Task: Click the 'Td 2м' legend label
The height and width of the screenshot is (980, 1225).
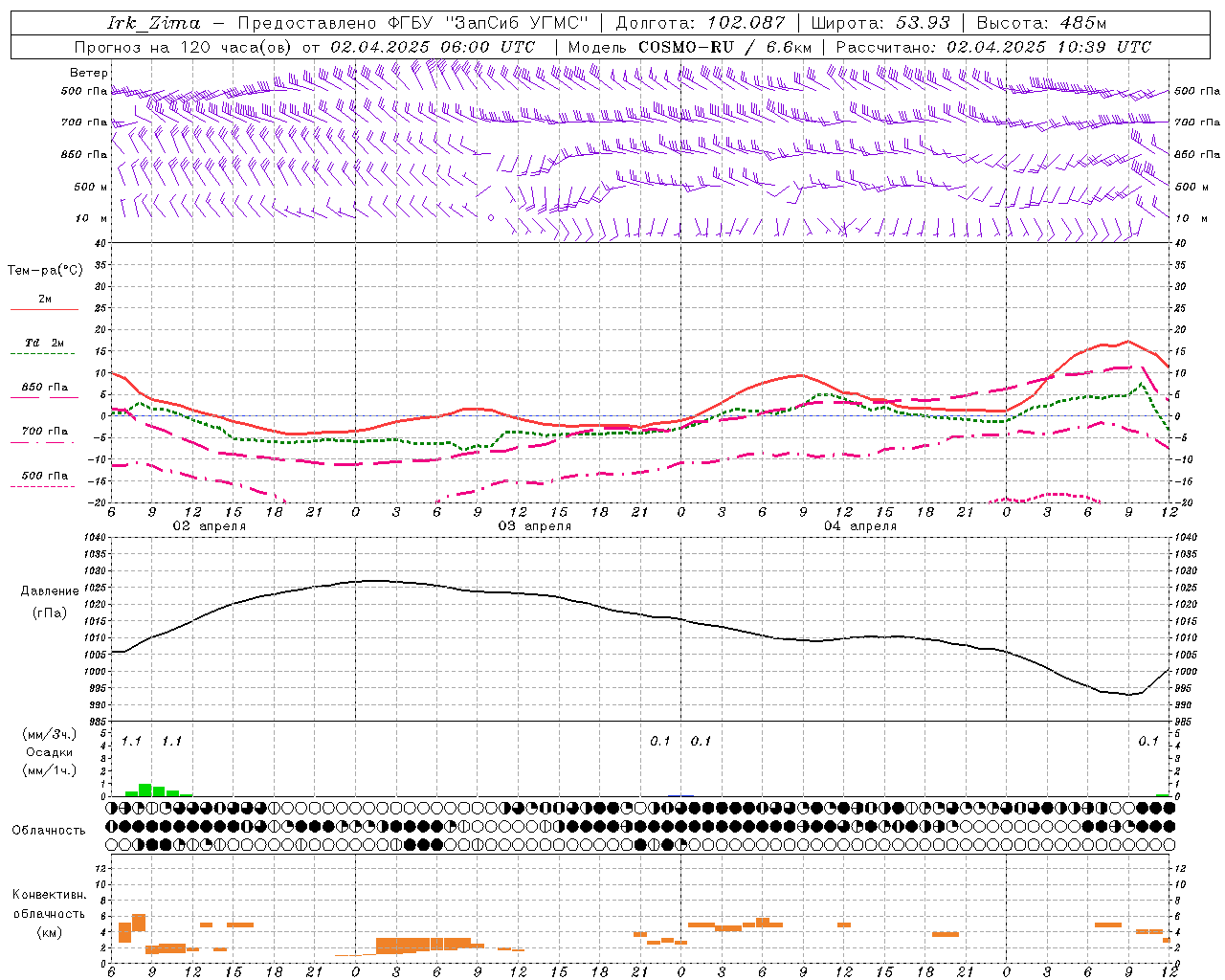Action: point(45,343)
